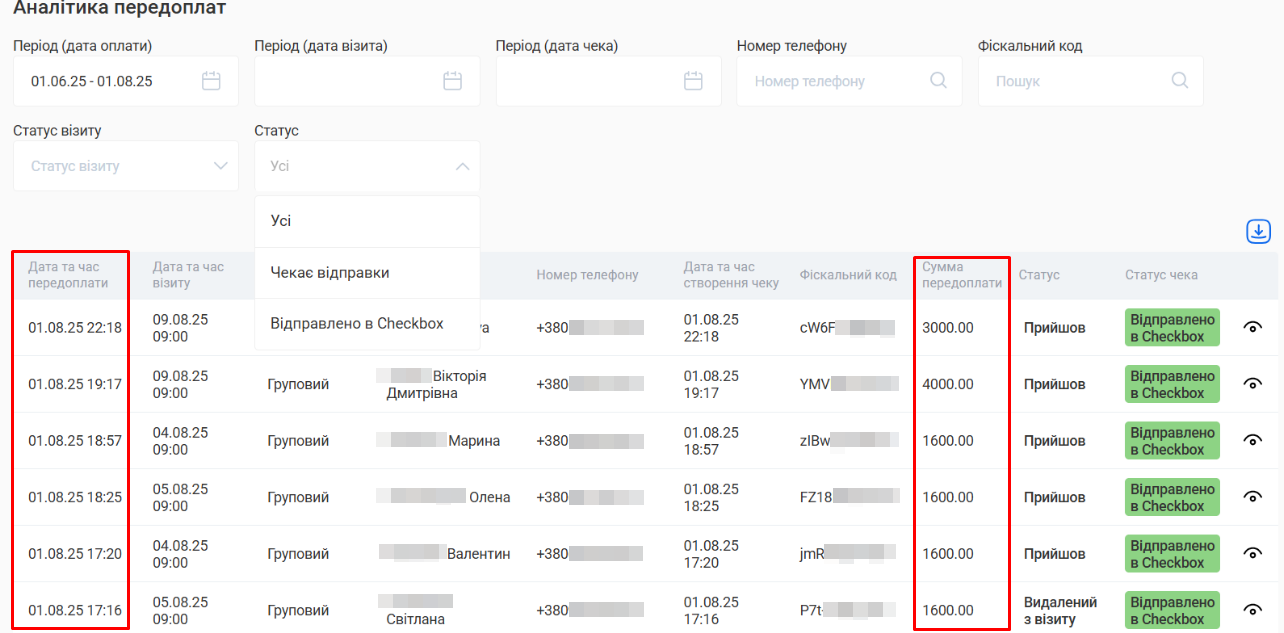Open calendar icon in payment date period
This screenshot has height=633, width=1284.
[x=211, y=81]
